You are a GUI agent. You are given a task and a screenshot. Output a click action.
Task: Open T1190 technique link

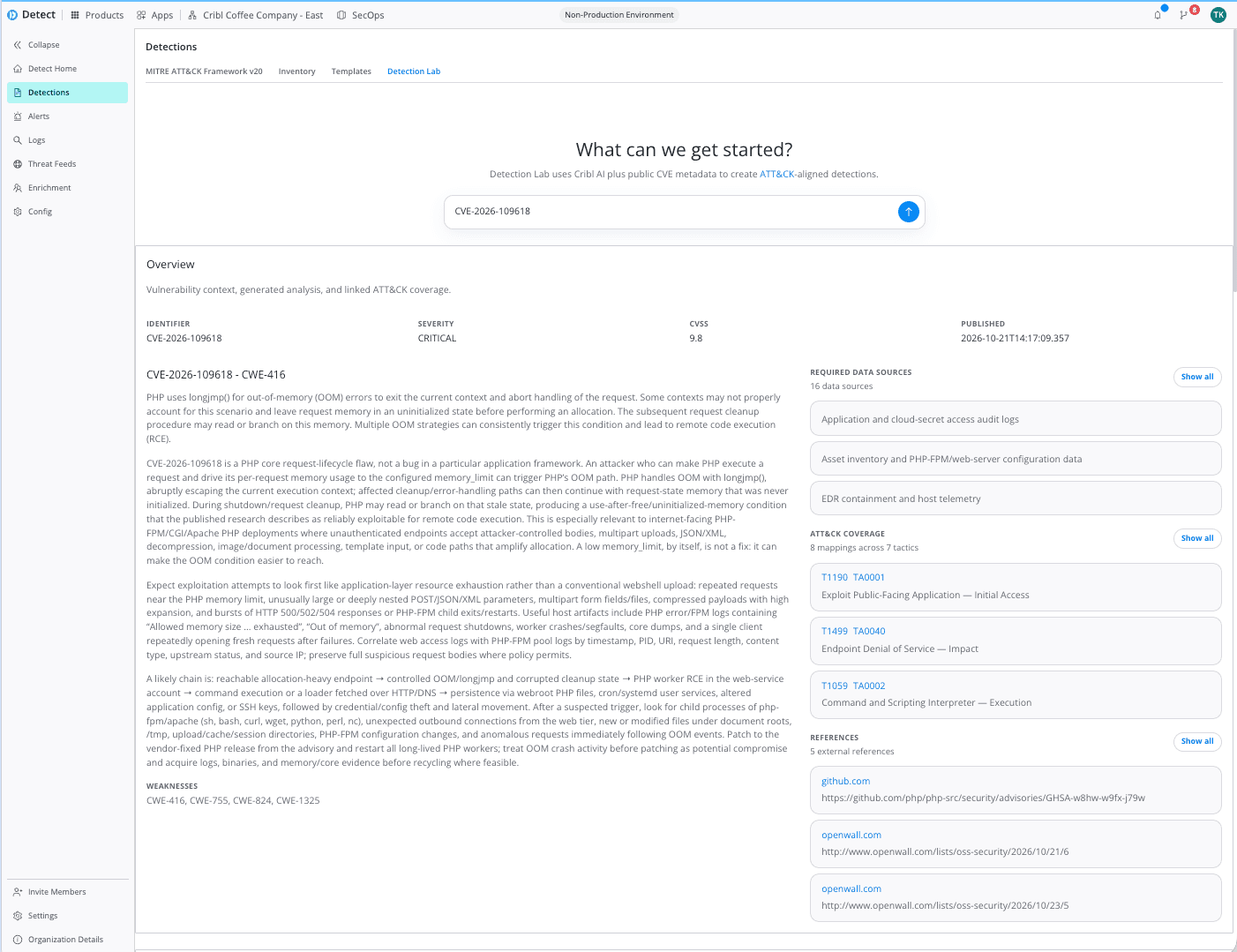coord(835,578)
